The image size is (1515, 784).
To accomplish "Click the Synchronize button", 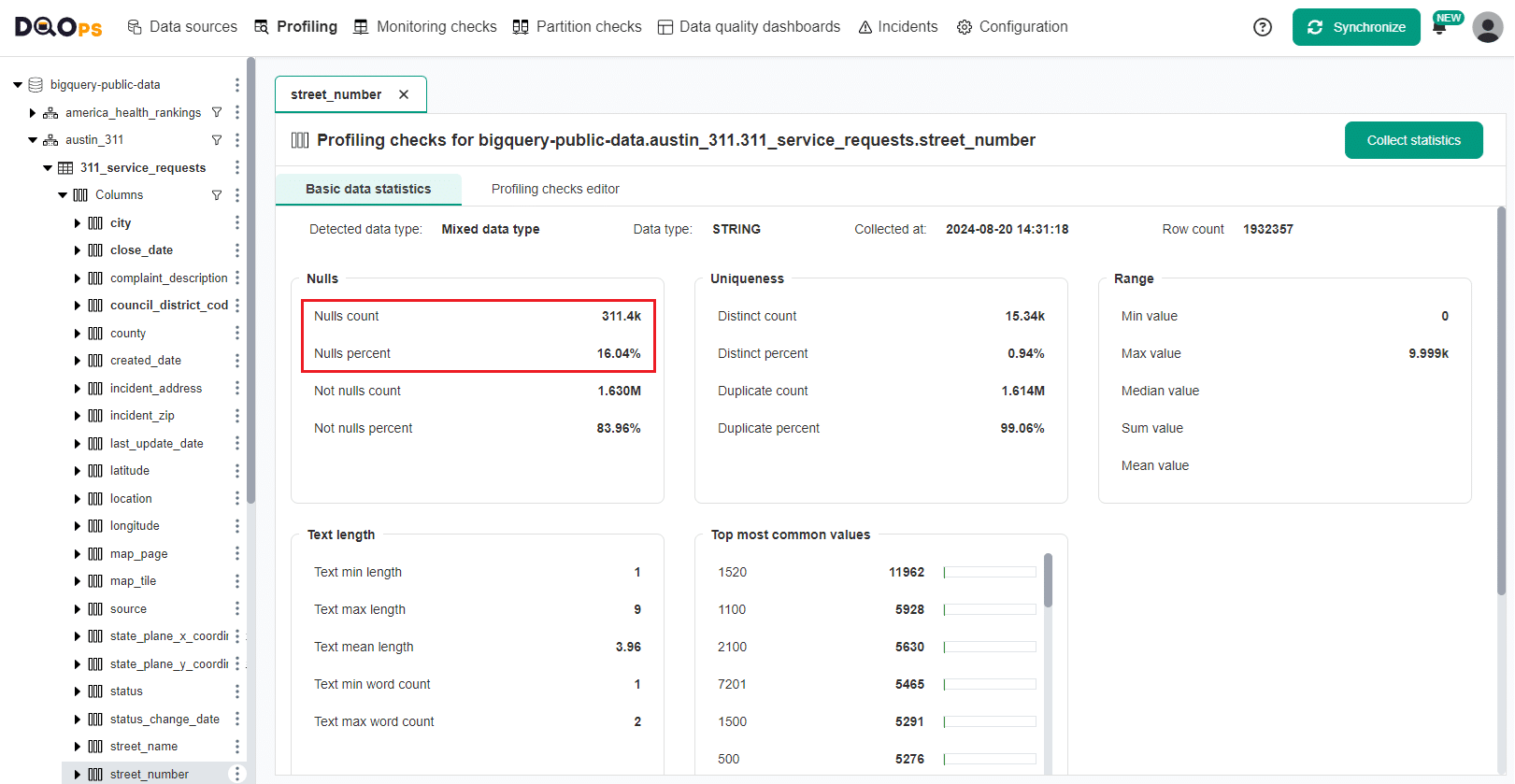I will [x=1356, y=27].
